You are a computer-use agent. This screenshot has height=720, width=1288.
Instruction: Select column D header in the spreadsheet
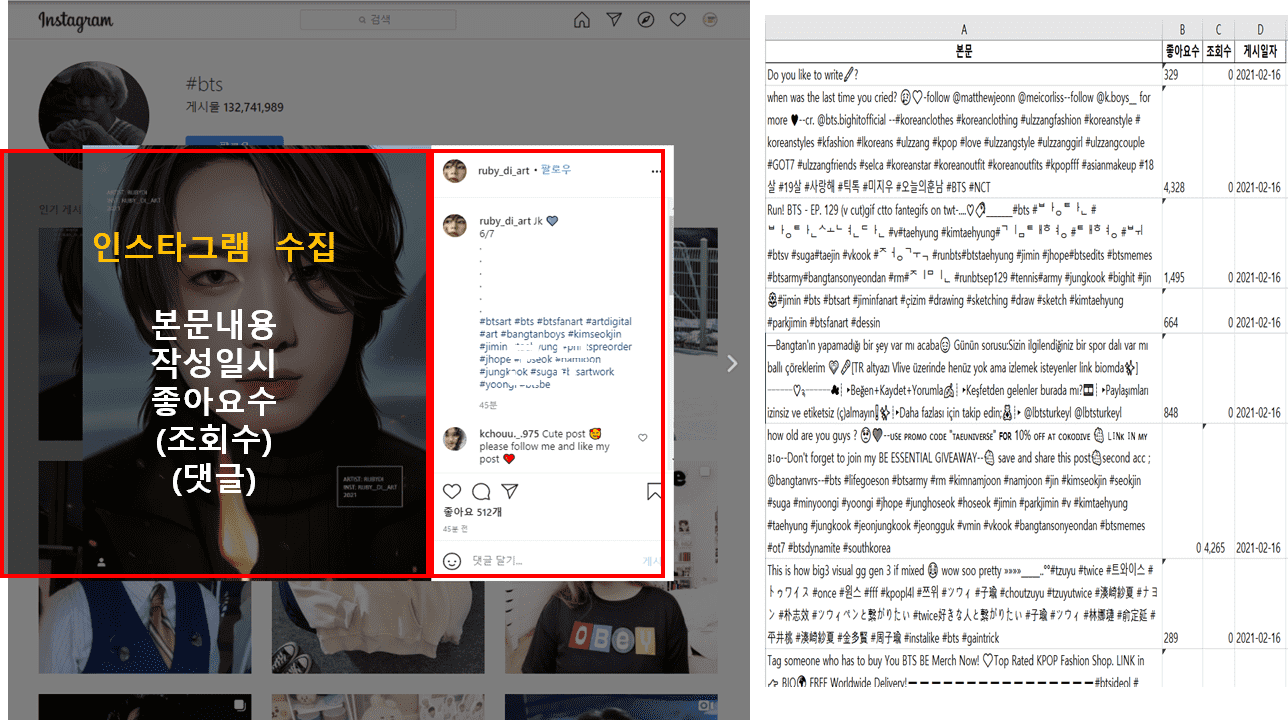[1260, 31]
